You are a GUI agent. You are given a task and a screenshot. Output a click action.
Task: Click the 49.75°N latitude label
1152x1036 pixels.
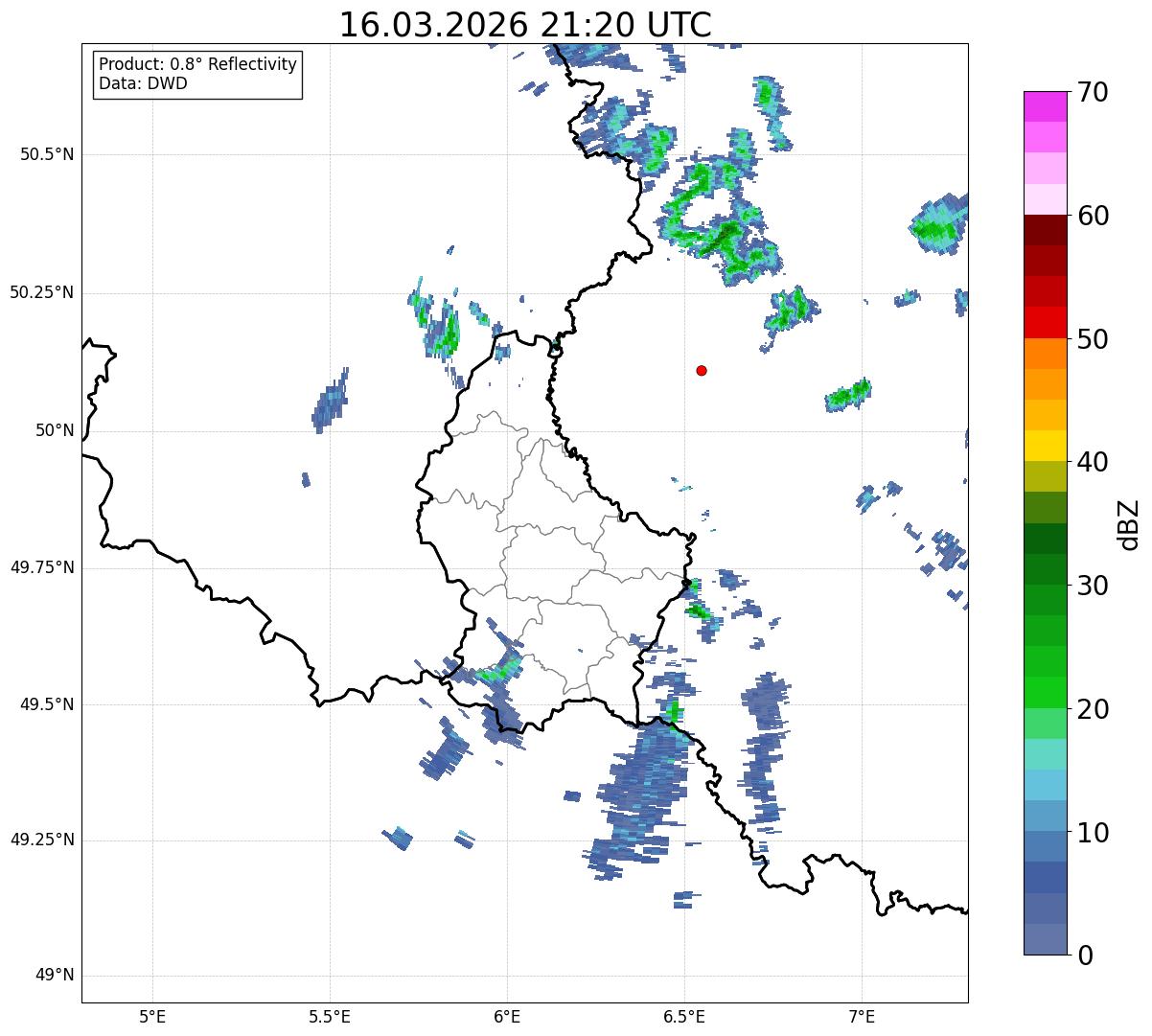coord(41,567)
